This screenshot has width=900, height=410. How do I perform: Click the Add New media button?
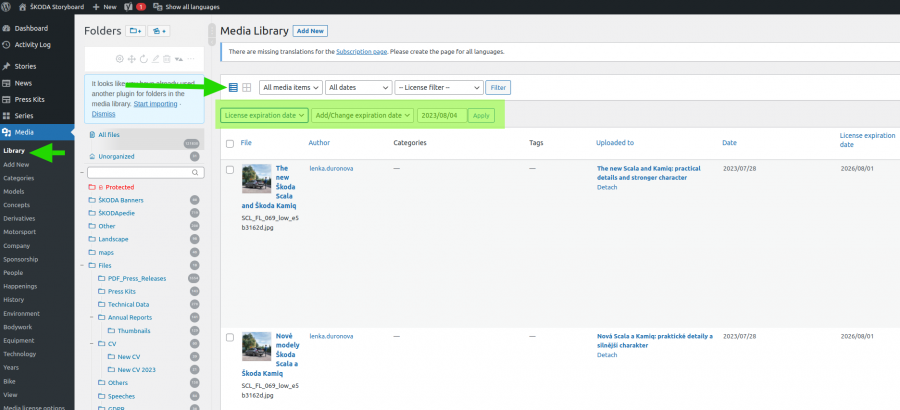coord(310,31)
